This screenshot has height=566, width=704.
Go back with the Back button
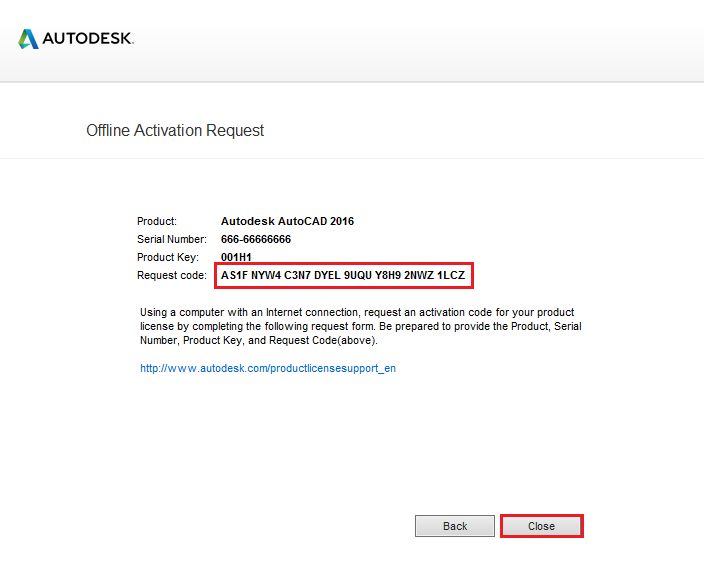click(x=455, y=526)
